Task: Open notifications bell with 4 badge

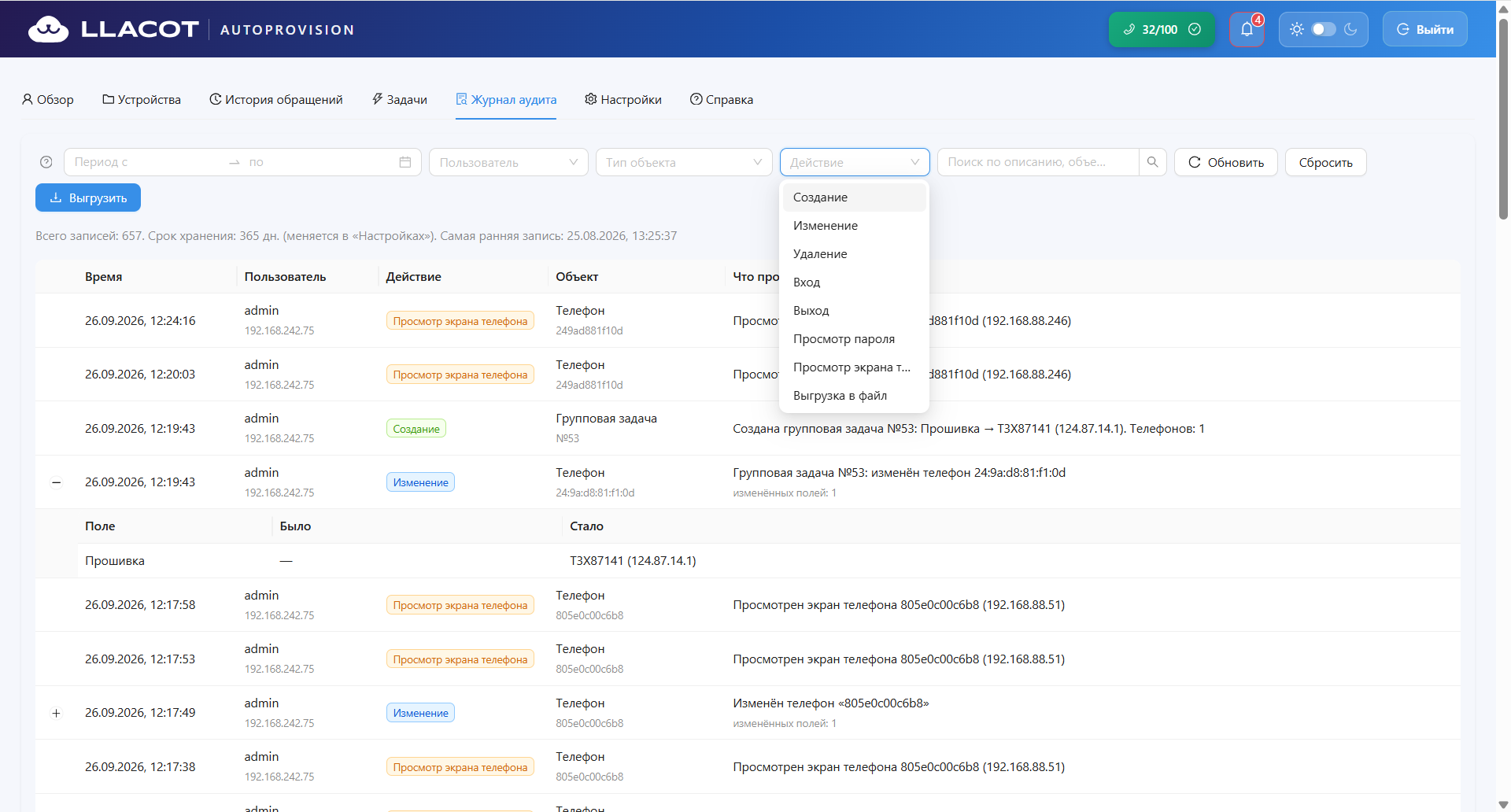Action: (x=1247, y=29)
